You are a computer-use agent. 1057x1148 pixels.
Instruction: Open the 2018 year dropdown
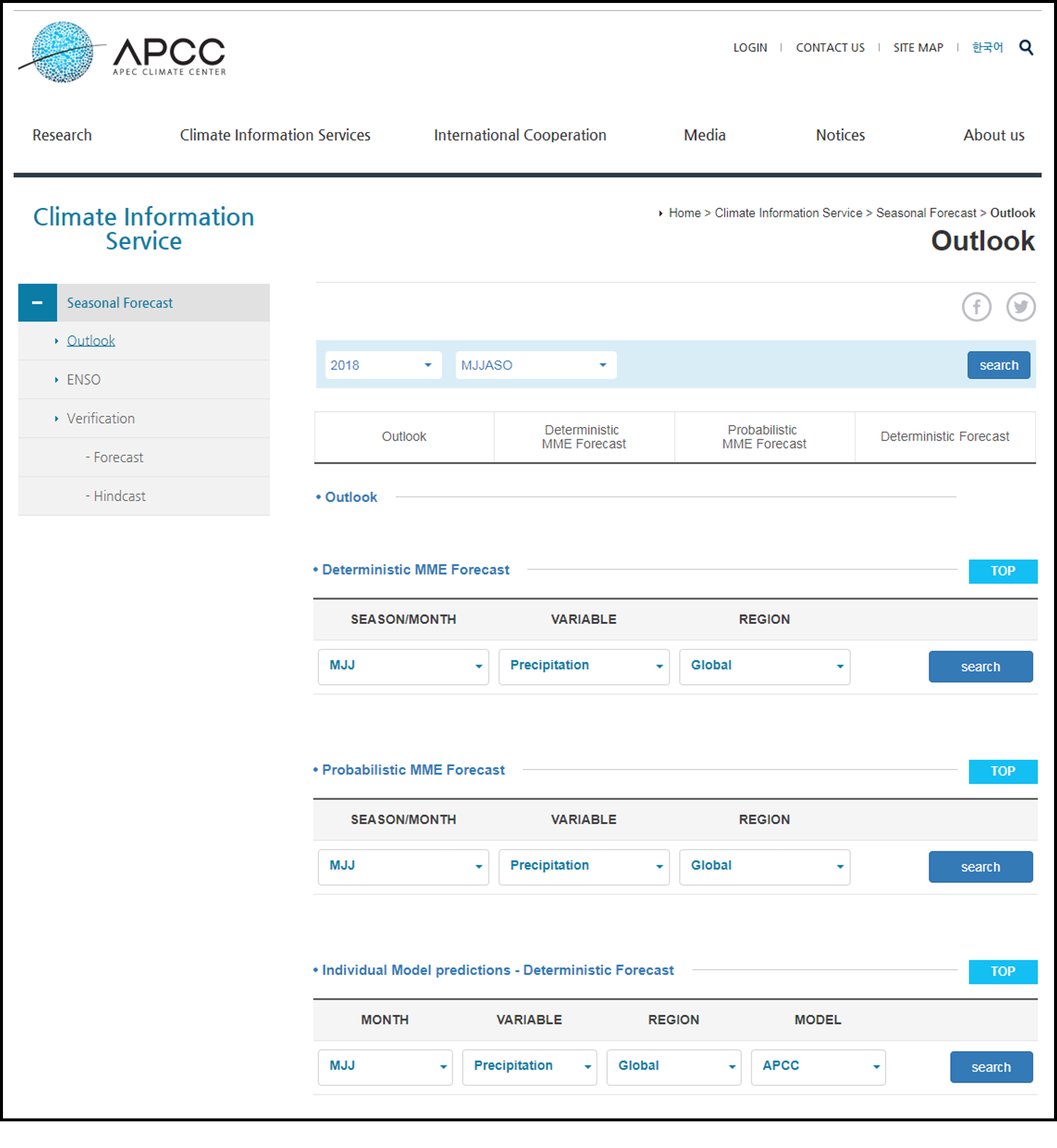pyautogui.click(x=382, y=365)
